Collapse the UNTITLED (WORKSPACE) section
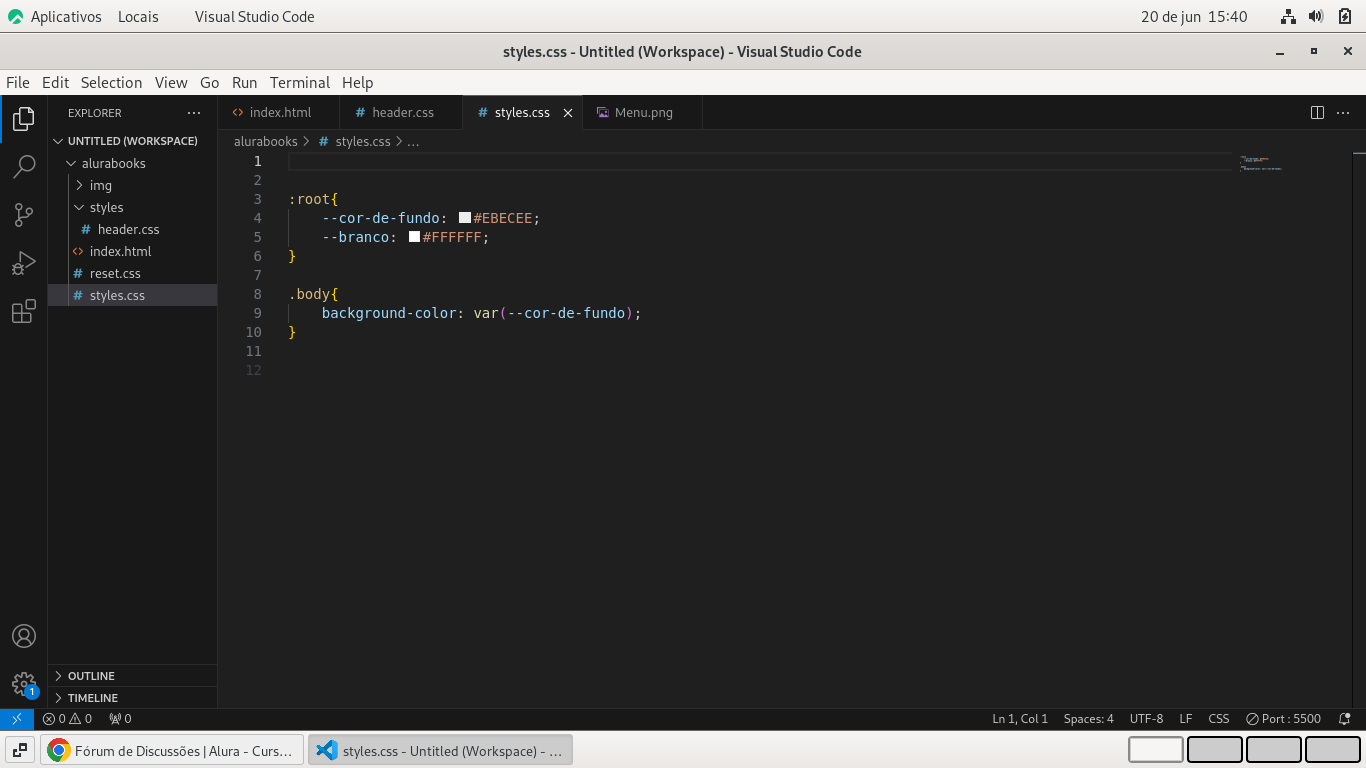Viewport: 1366px width, 768px height. [132, 141]
